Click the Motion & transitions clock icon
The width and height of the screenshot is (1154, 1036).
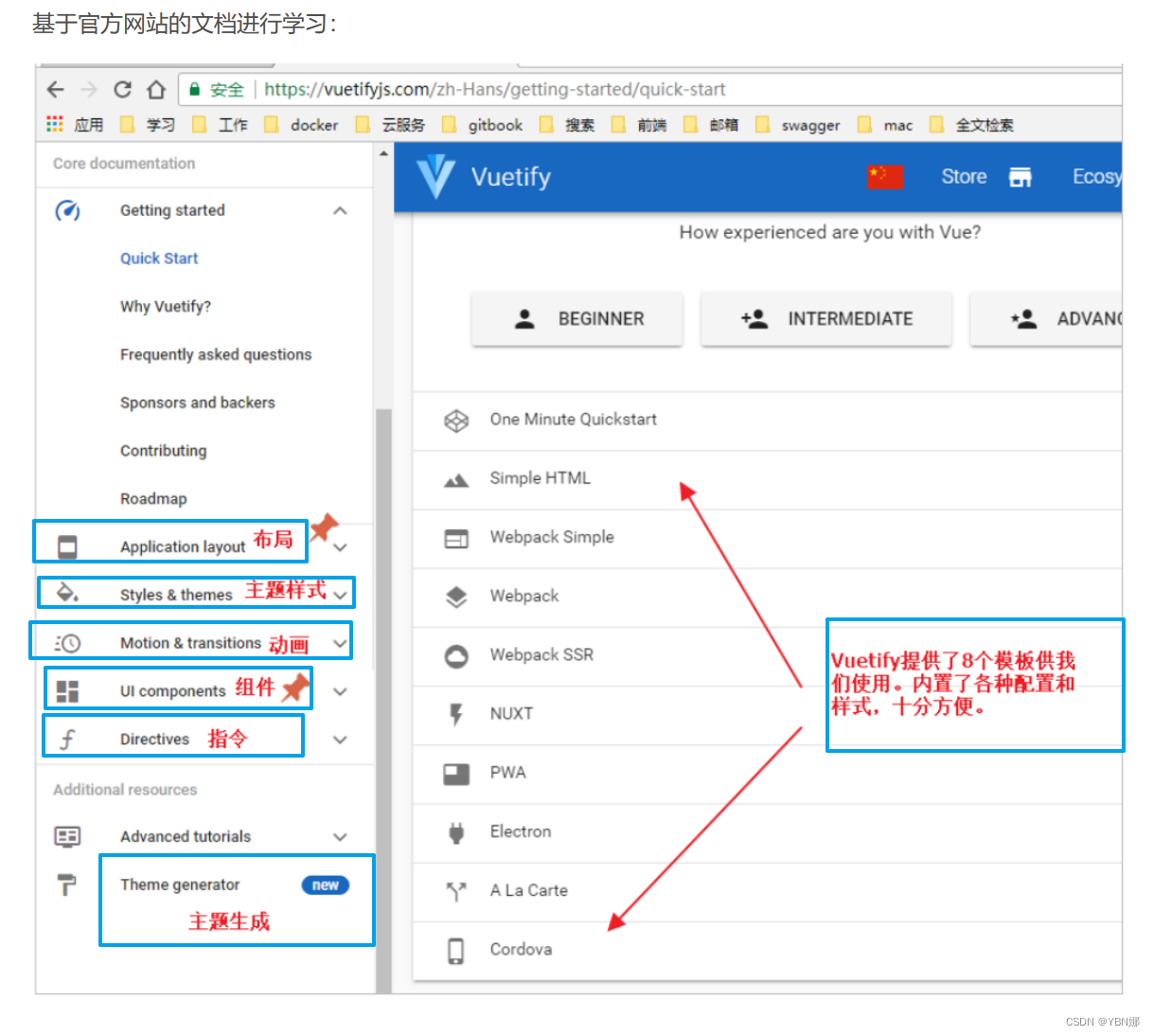67,642
